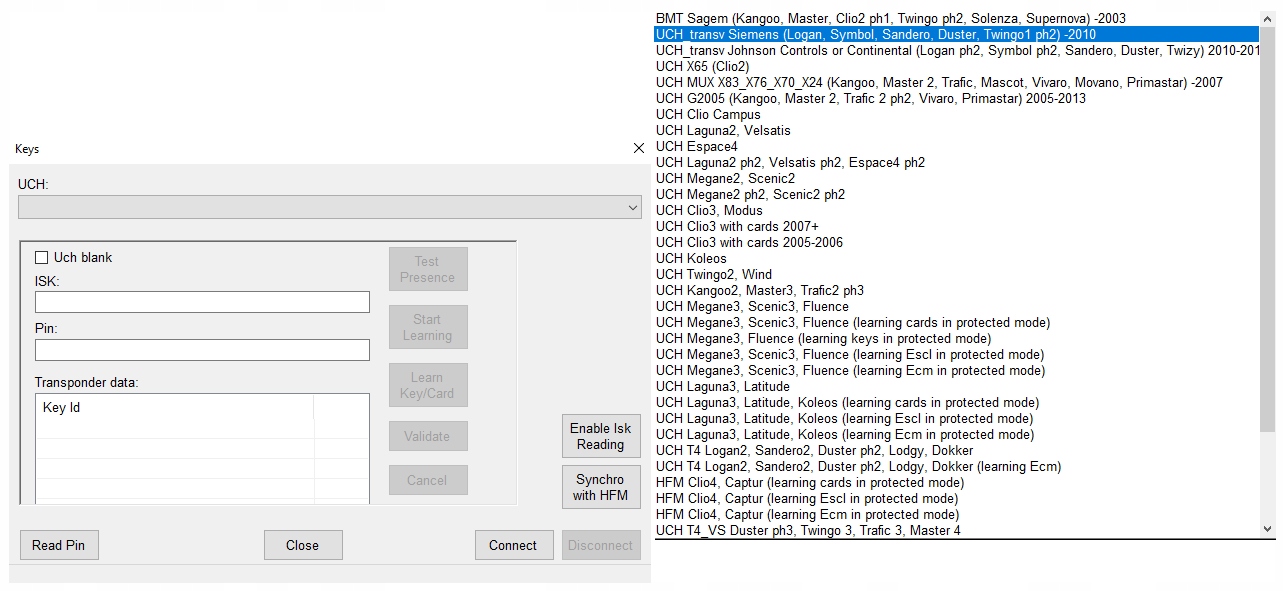Click the Close button in Keys dialog
Viewport: 1284px width, 591px height.
[303, 545]
